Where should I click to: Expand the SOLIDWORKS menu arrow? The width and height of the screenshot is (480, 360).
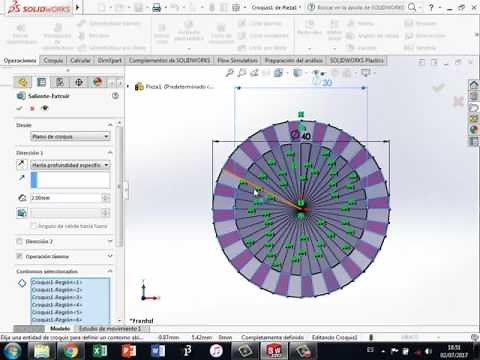[77, 7]
